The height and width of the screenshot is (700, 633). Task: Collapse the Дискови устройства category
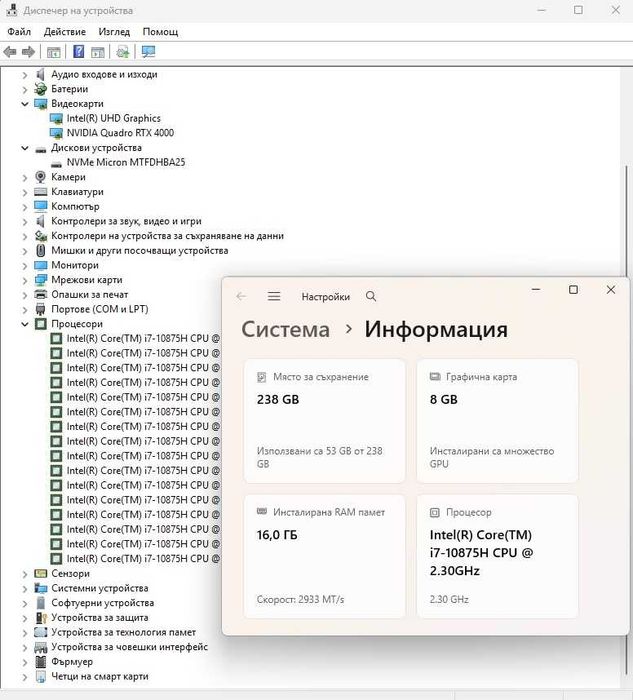[x=25, y=148]
